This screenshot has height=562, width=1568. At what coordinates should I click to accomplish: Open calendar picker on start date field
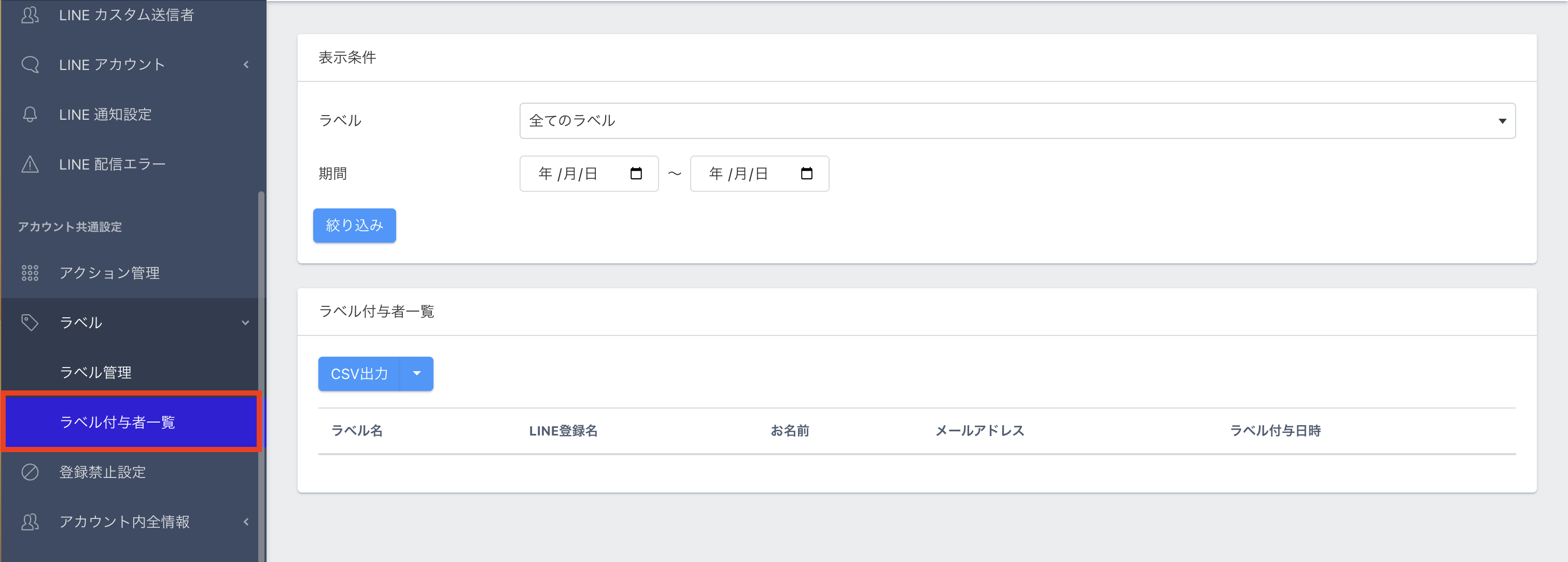(636, 174)
